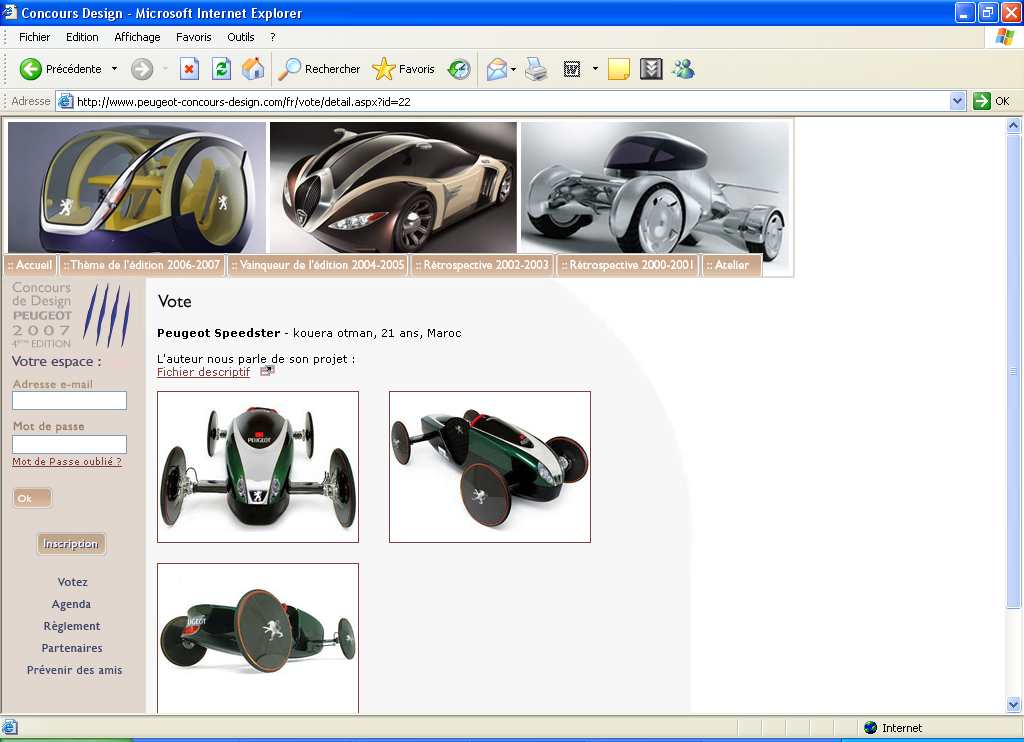This screenshot has width=1024, height=742.
Task: Click the yellow concept car banner image
Action: pos(136,187)
